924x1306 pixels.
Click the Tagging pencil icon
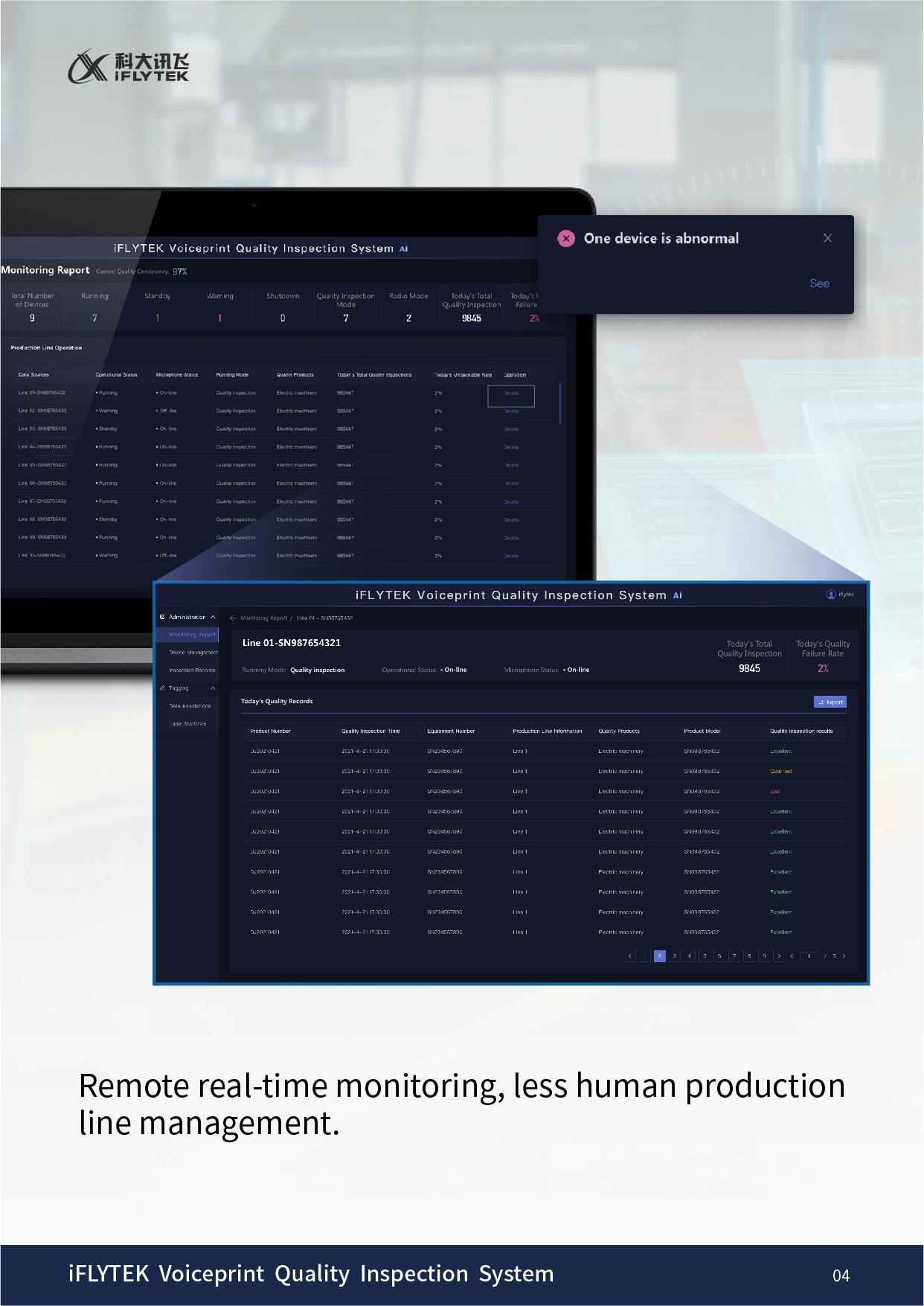pyautogui.click(x=162, y=688)
